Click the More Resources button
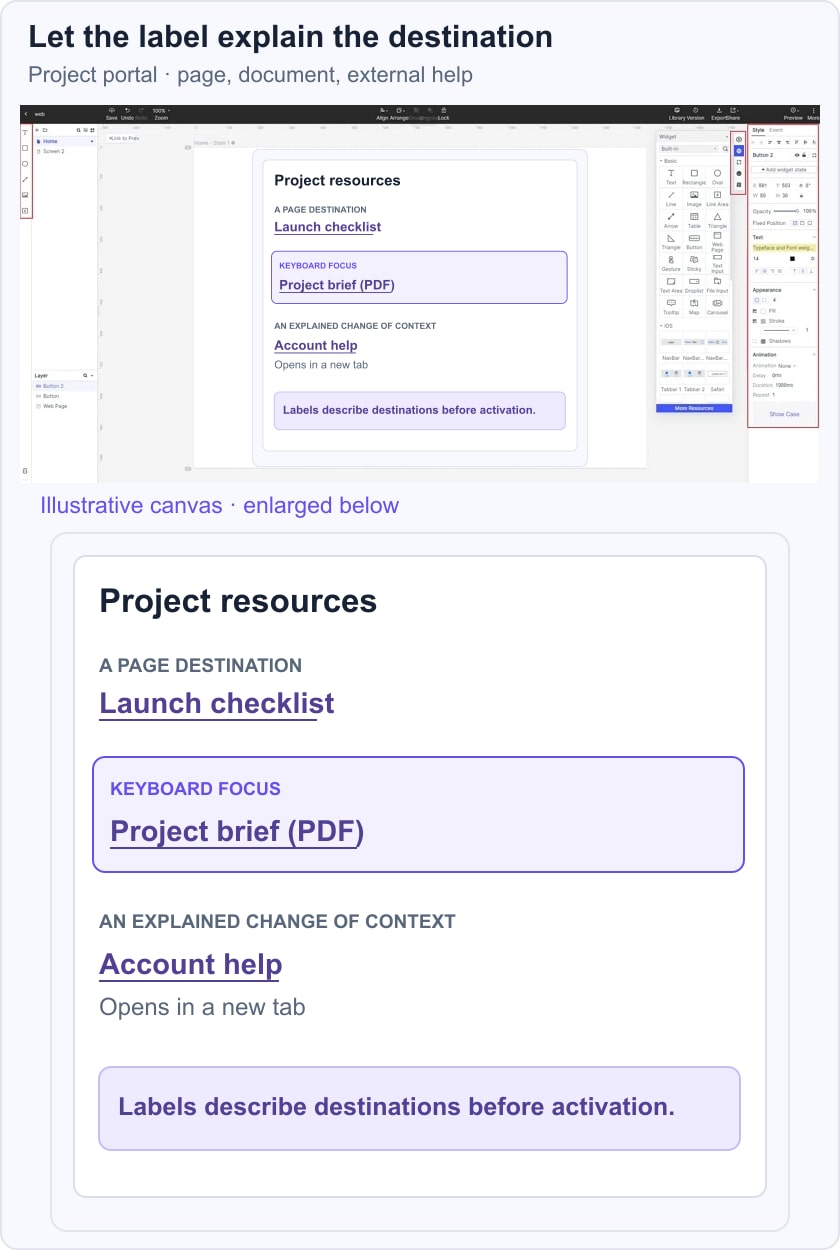 (x=694, y=408)
